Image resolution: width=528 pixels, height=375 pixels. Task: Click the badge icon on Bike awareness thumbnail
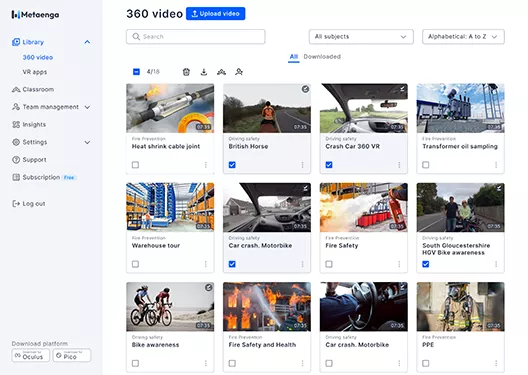coord(209,287)
